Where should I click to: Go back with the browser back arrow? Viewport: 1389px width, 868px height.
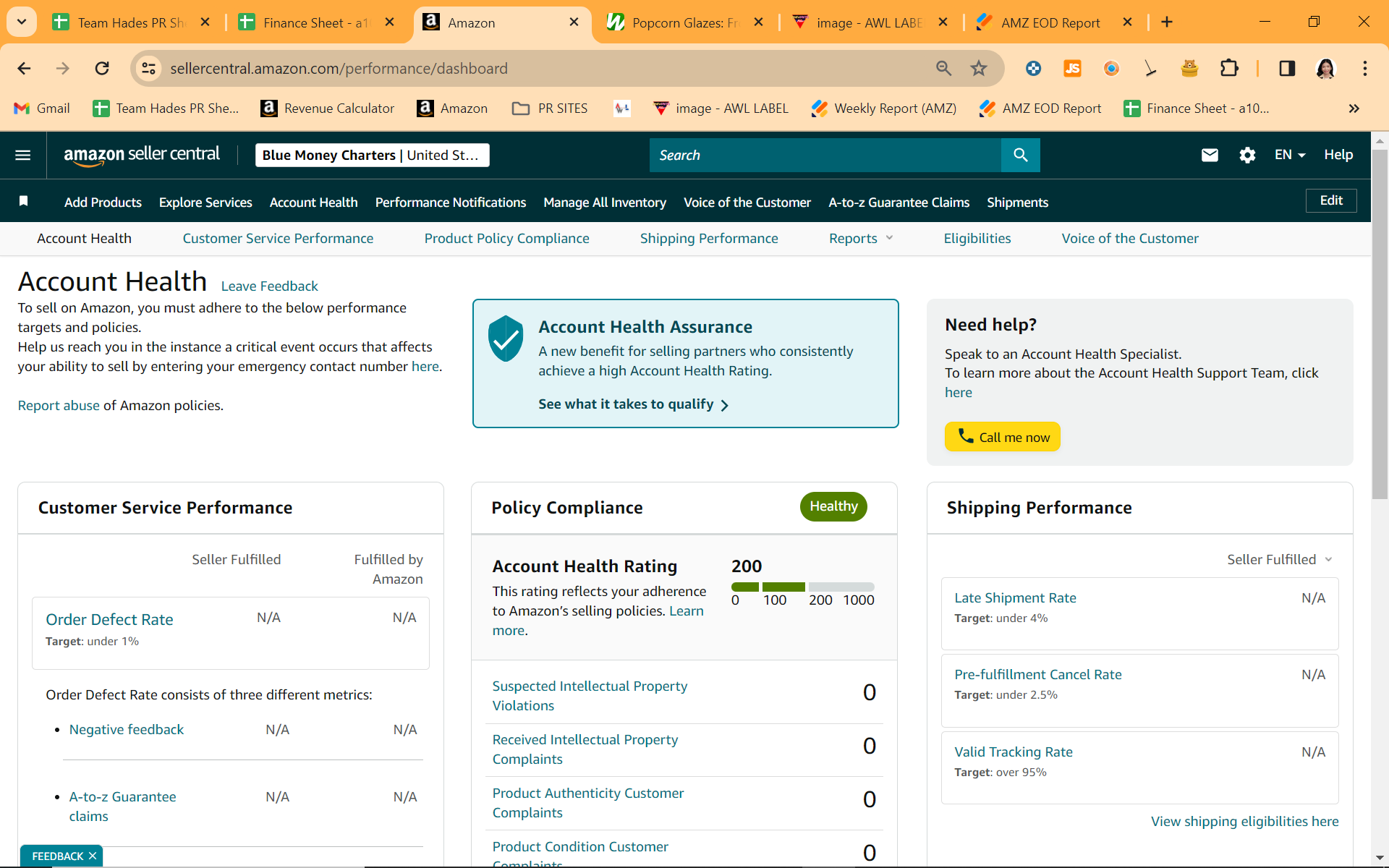click(24, 68)
